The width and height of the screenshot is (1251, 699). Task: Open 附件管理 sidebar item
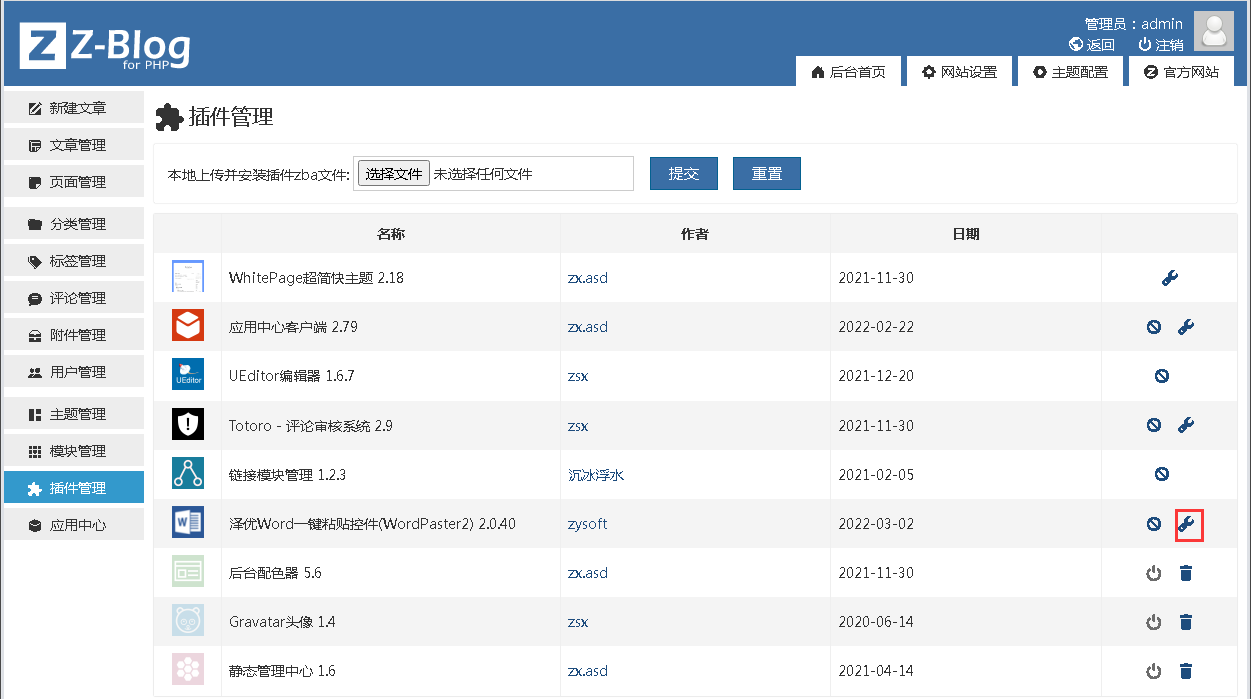(x=74, y=335)
